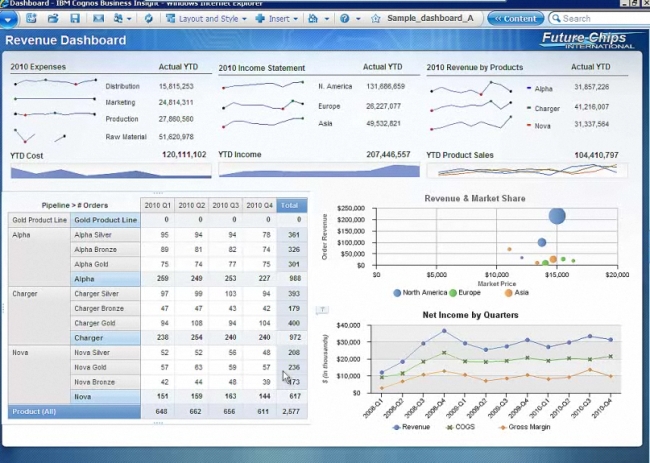Click the Layout and Style icon
650x463 pixels.
point(170,19)
